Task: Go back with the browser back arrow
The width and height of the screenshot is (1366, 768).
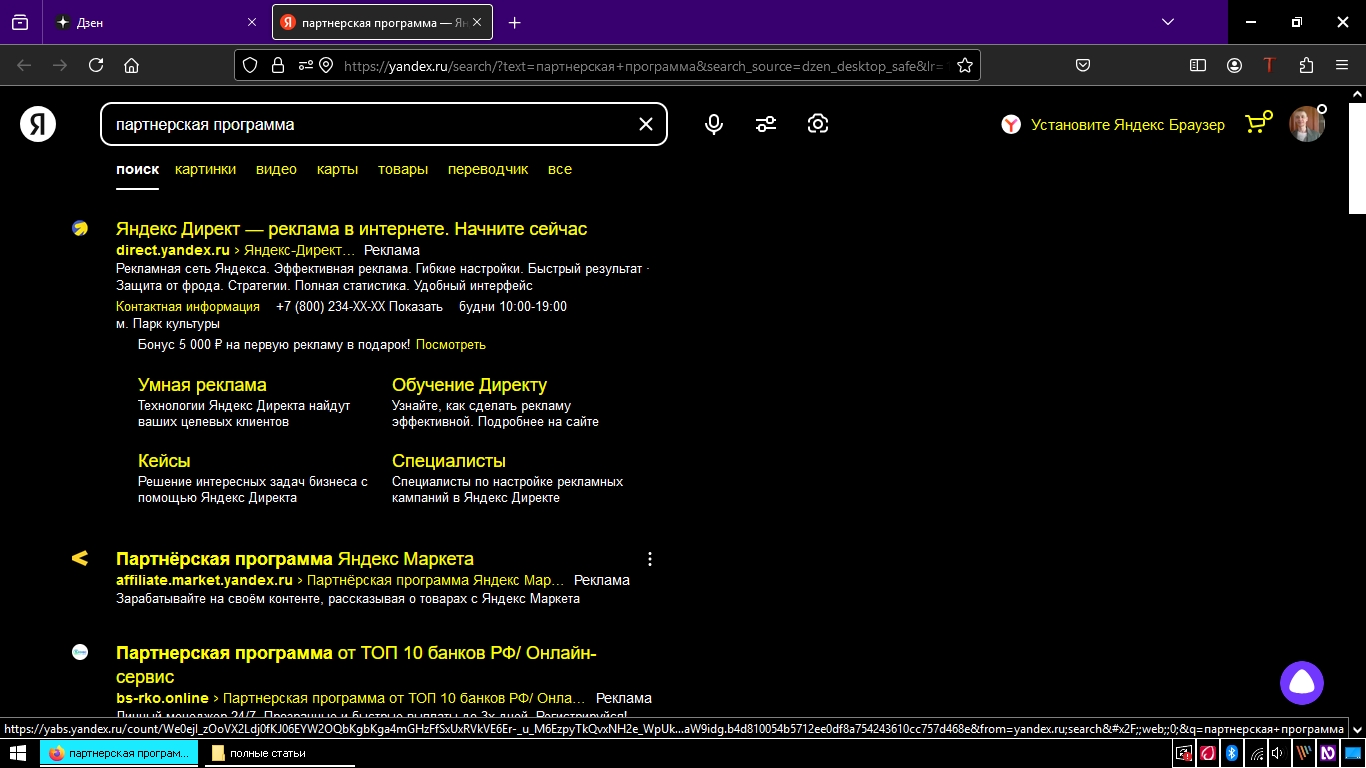Action: tap(24, 65)
